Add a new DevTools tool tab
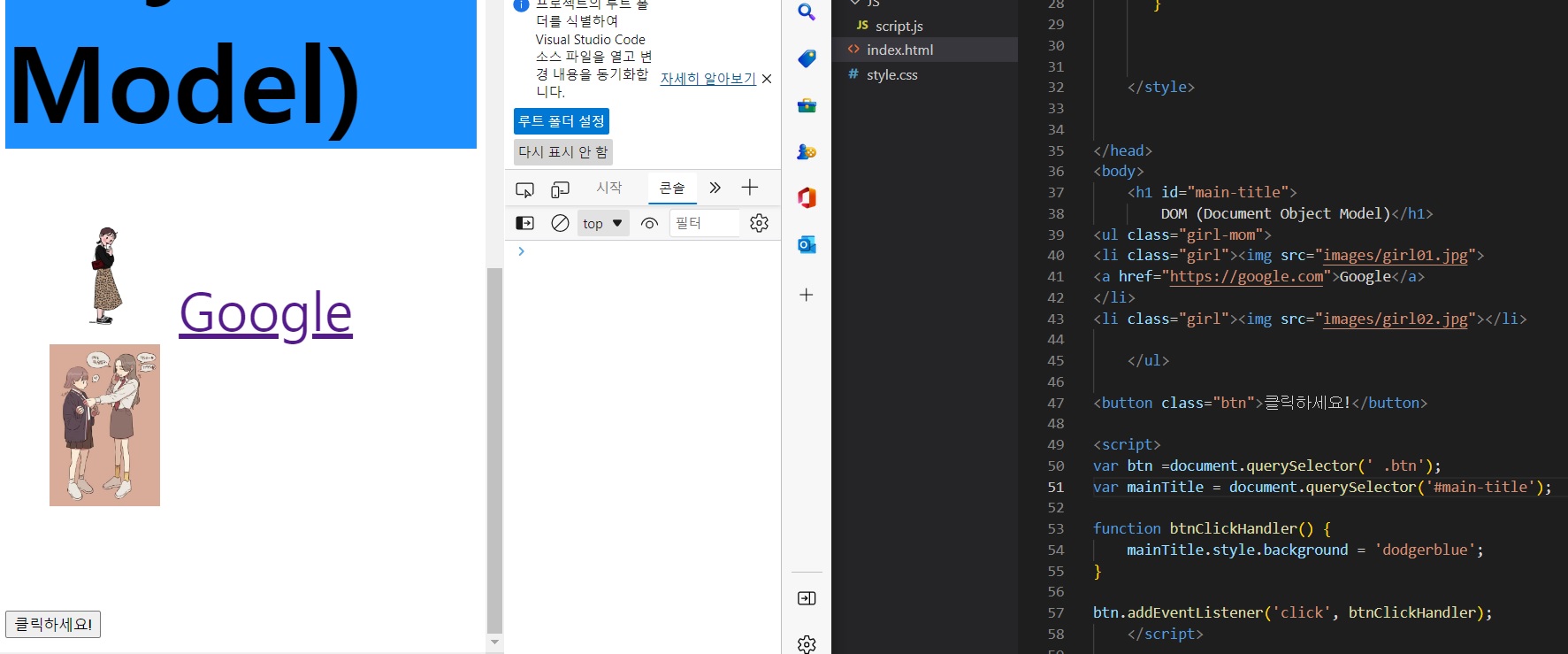The height and width of the screenshot is (654, 1568). (x=750, y=187)
